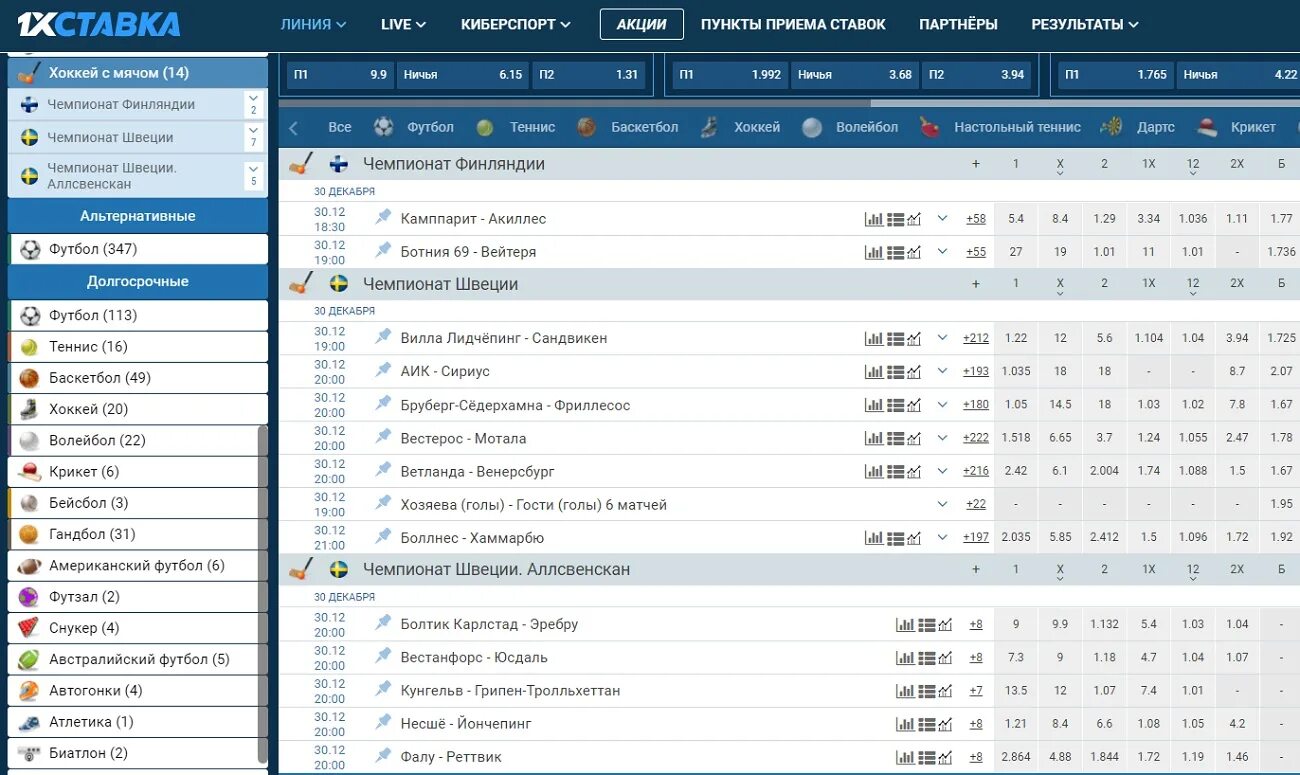Select the Дартс target icon
Viewport: 1300px width, 775px height.
1111,127
